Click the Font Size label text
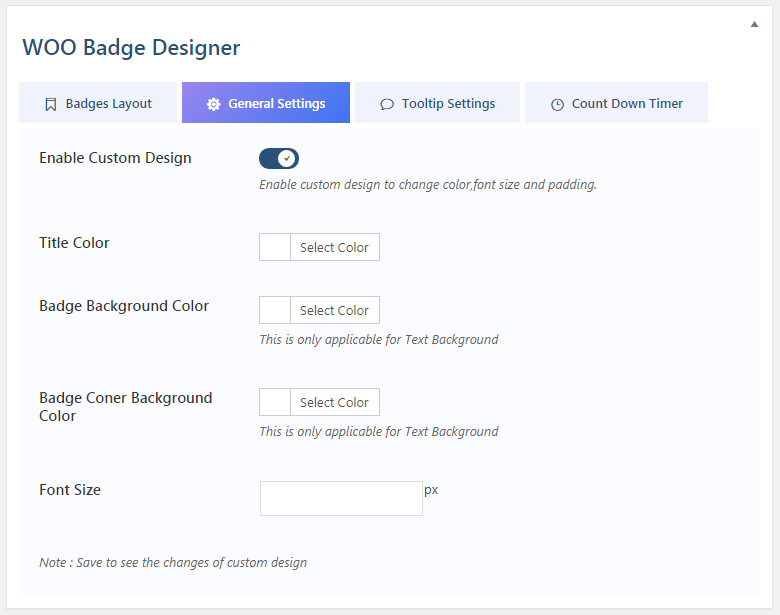The height and width of the screenshot is (615, 780). pyautogui.click(x=70, y=490)
